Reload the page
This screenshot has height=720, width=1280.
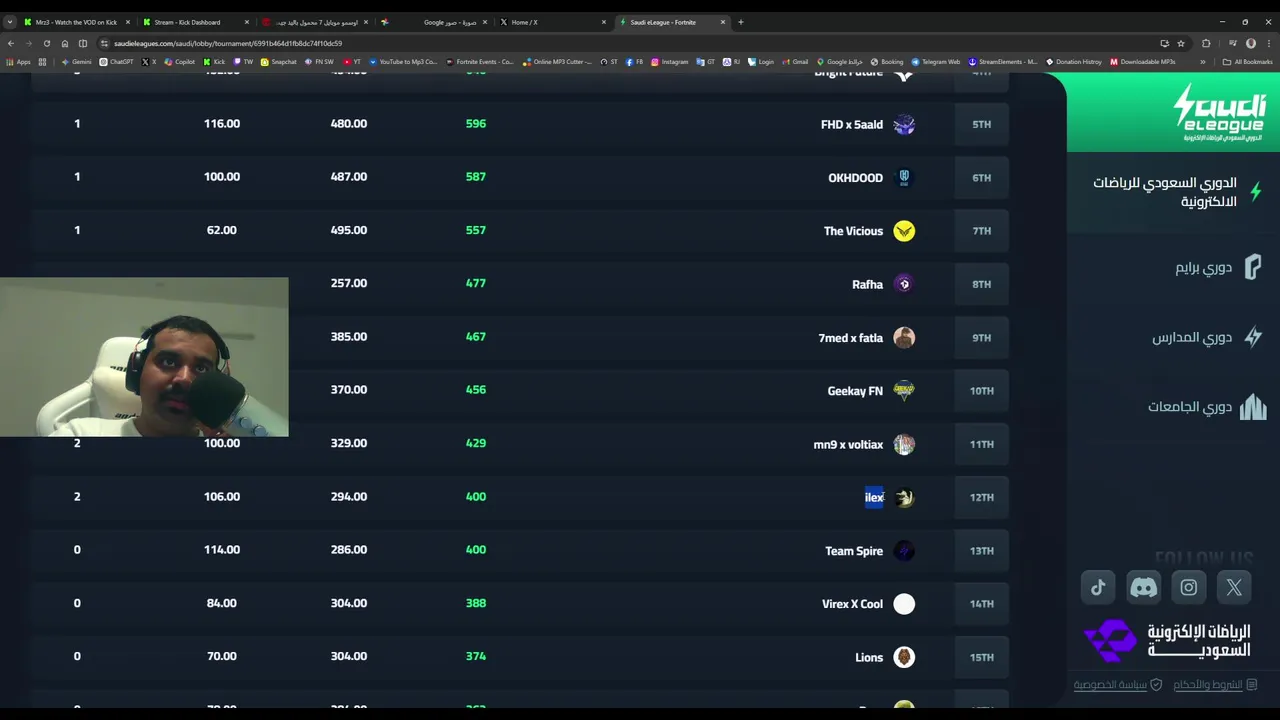pos(46,43)
